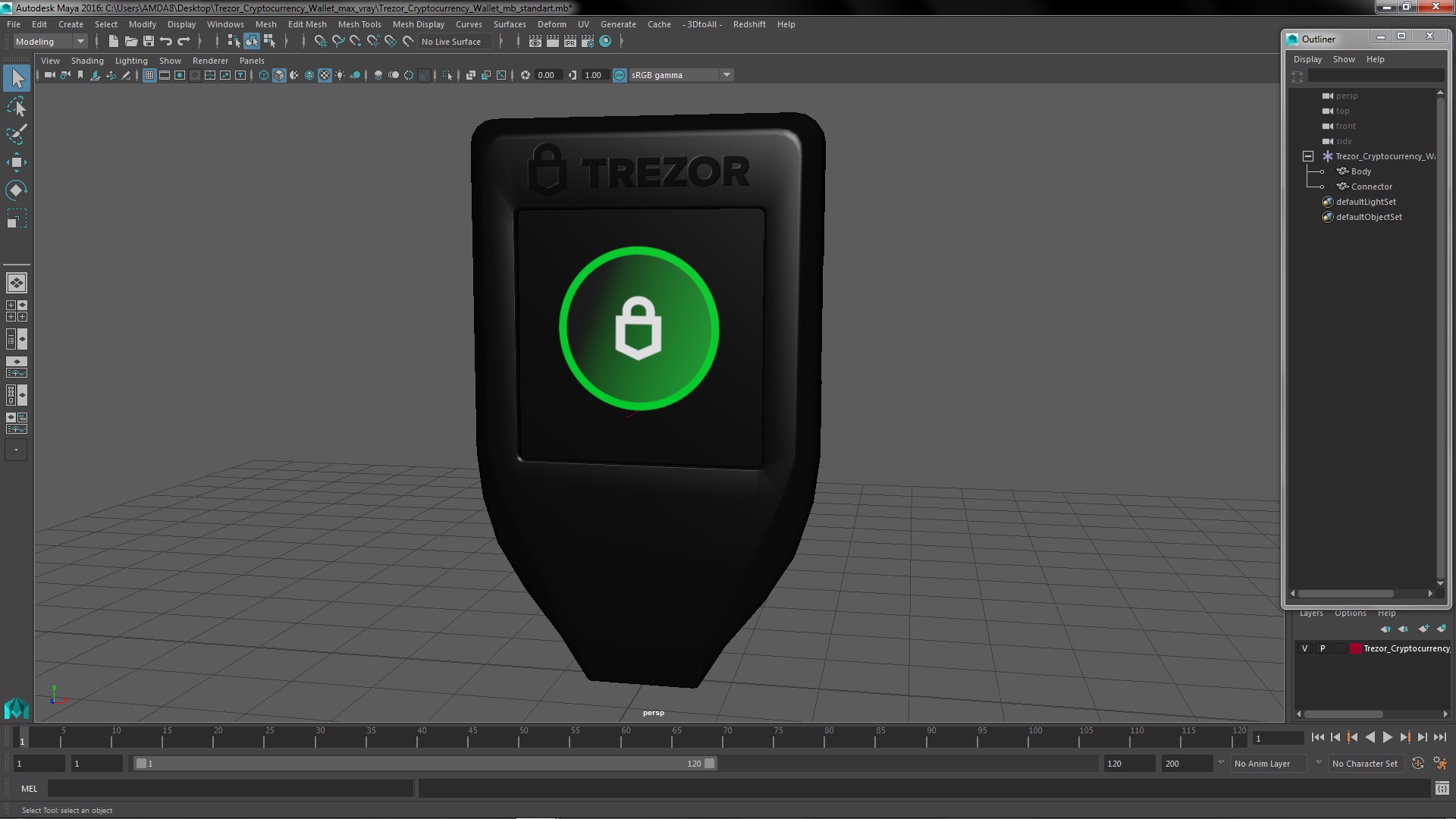Select defaultLightSet in Outliner
Image resolution: width=1456 pixels, height=819 pixels.
click(x=1366, y=202)
